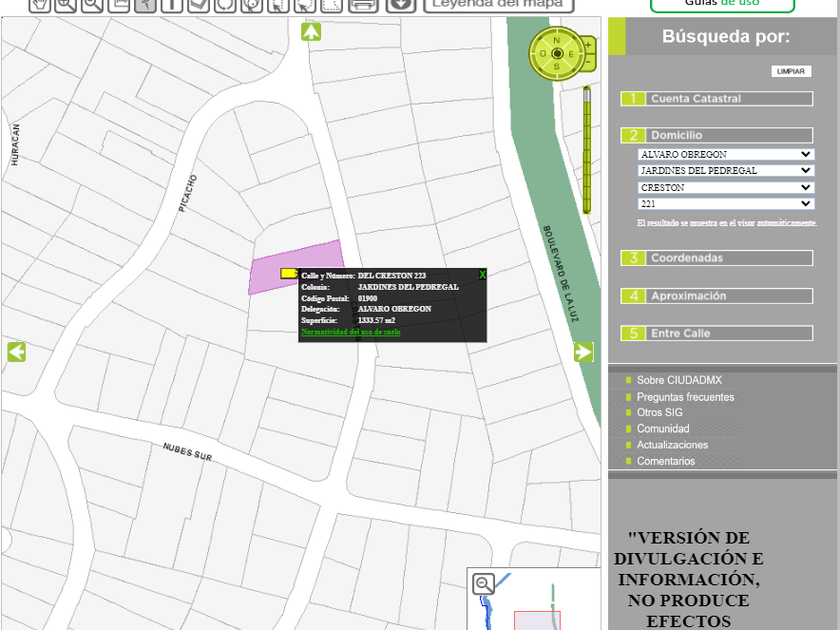Open the 221 street number dropdown
This screenshot has height=630, width=840.
[725, 204]
